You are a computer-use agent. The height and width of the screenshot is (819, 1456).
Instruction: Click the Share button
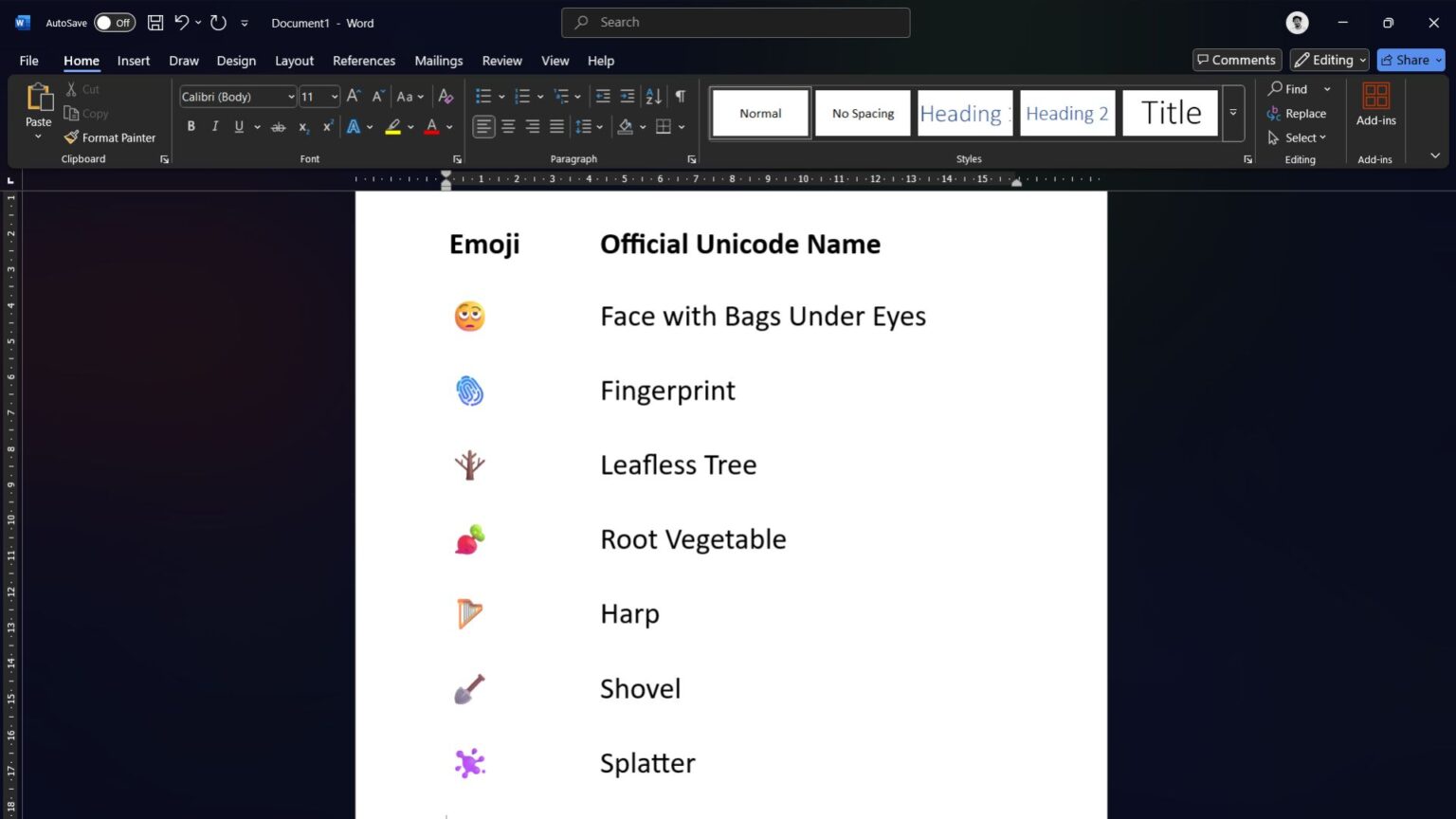[x=1410, y=60]
